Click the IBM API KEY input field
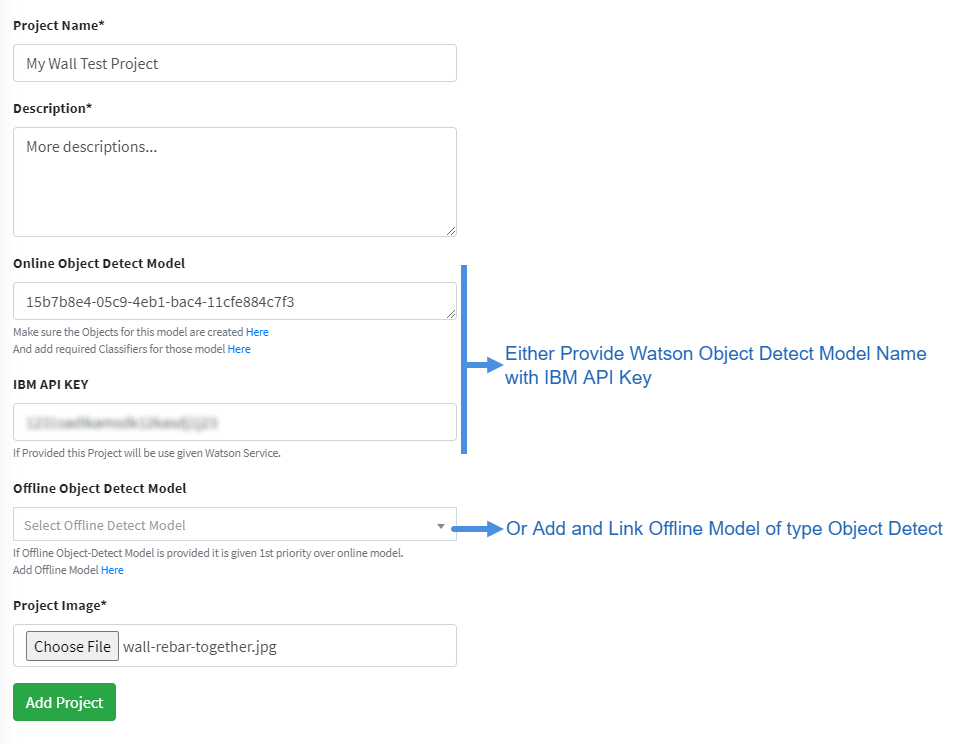The image size is (954, 744). [235, 422]
